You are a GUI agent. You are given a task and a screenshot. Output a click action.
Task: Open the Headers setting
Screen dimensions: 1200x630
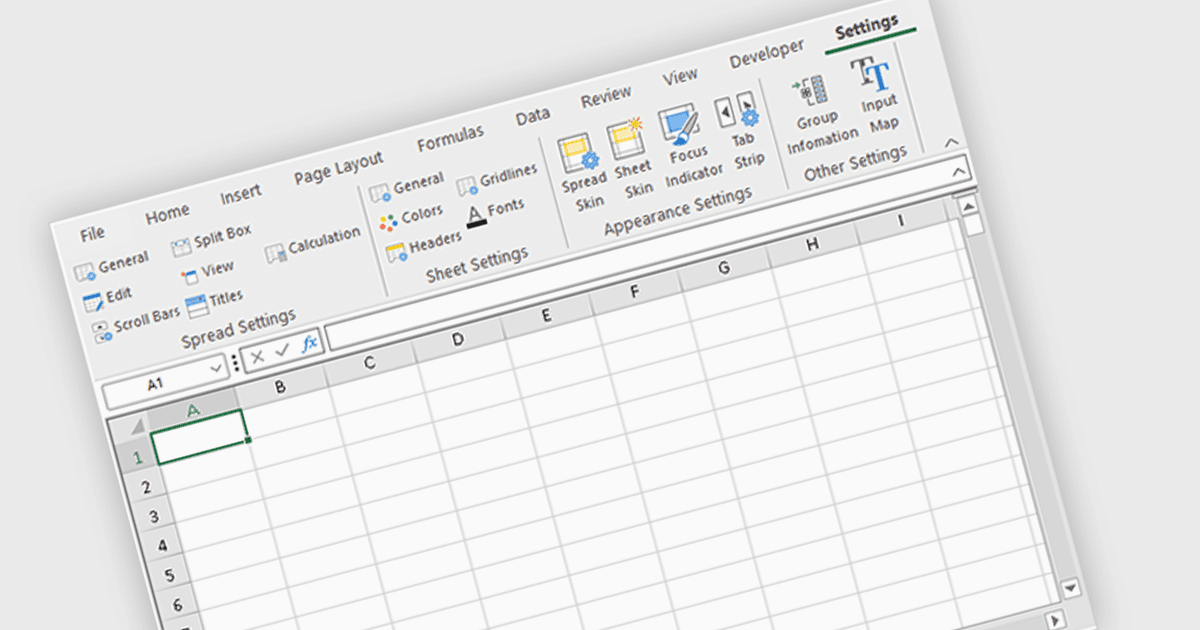coord(423,243)
